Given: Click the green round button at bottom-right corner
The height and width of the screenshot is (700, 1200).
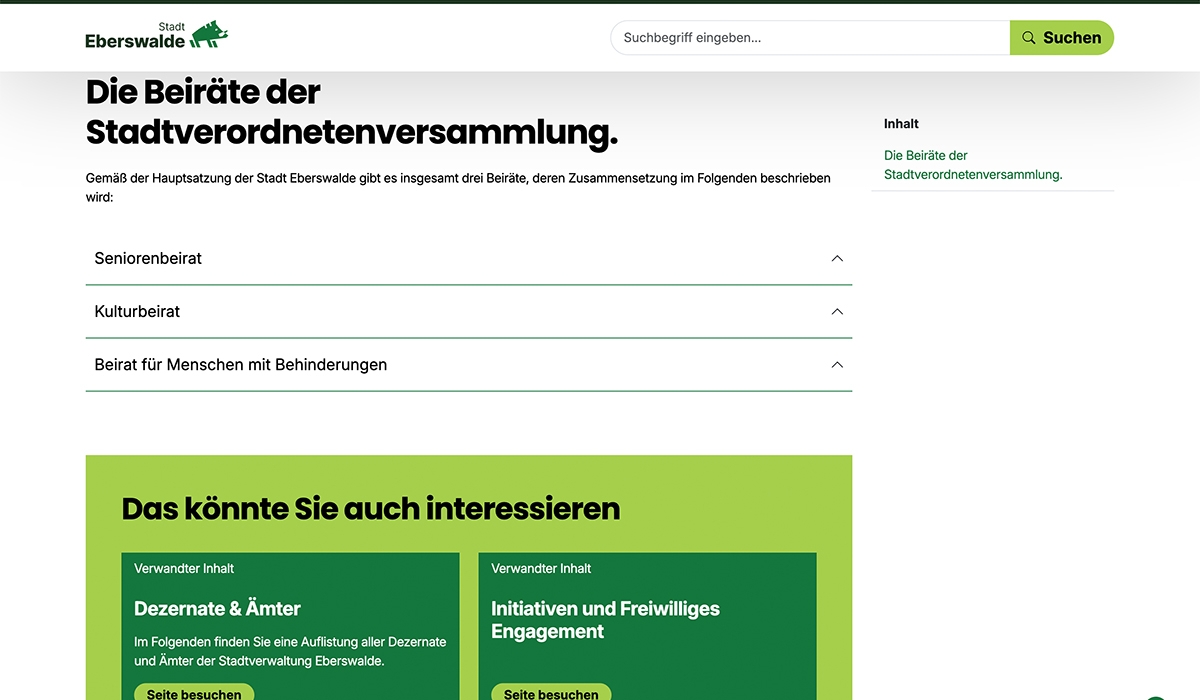Looking at the screenshot, I should click(x=1156, y=697).
